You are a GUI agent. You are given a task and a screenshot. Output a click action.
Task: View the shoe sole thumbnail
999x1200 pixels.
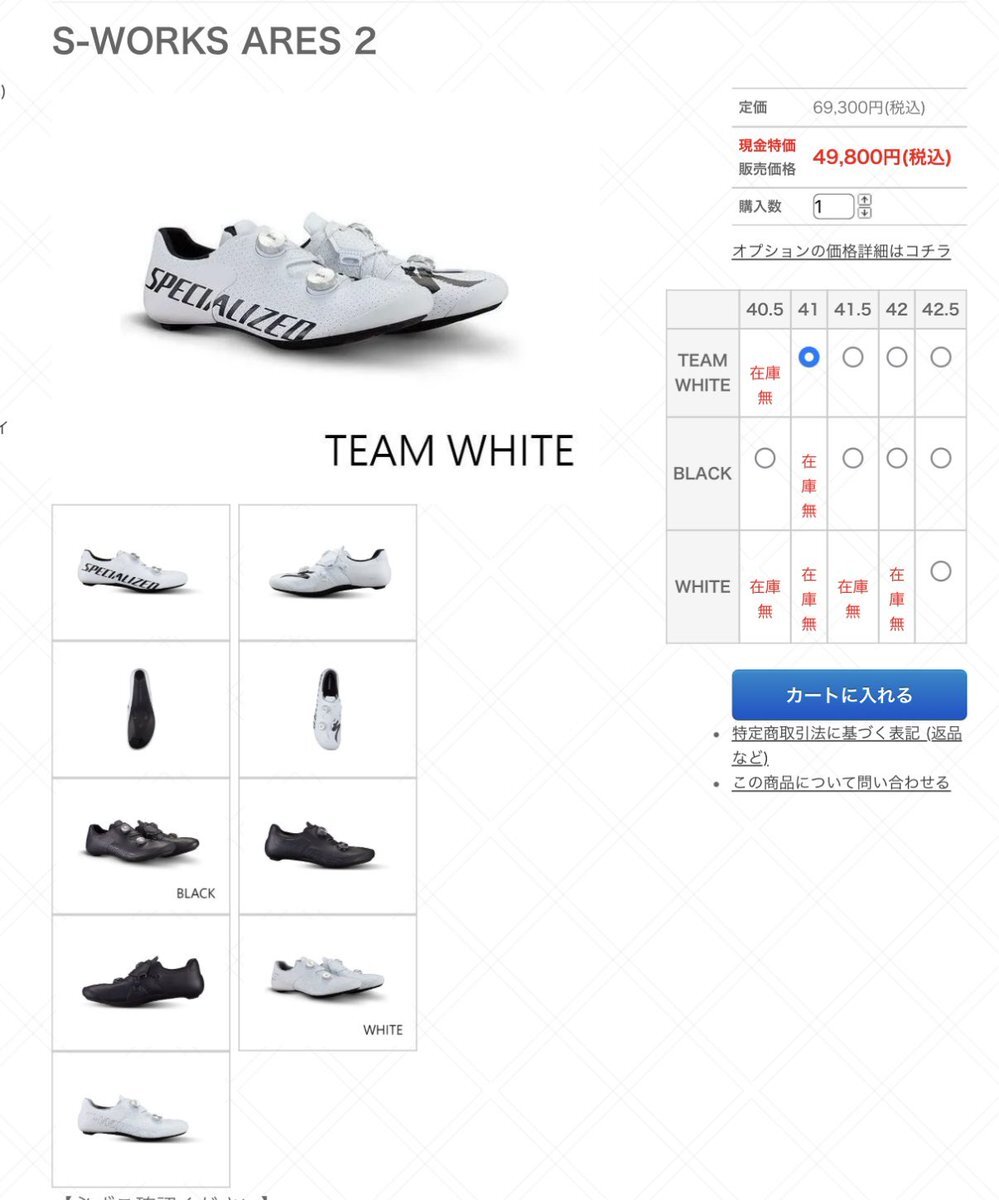pyautogui.click(x=141, y=709)
